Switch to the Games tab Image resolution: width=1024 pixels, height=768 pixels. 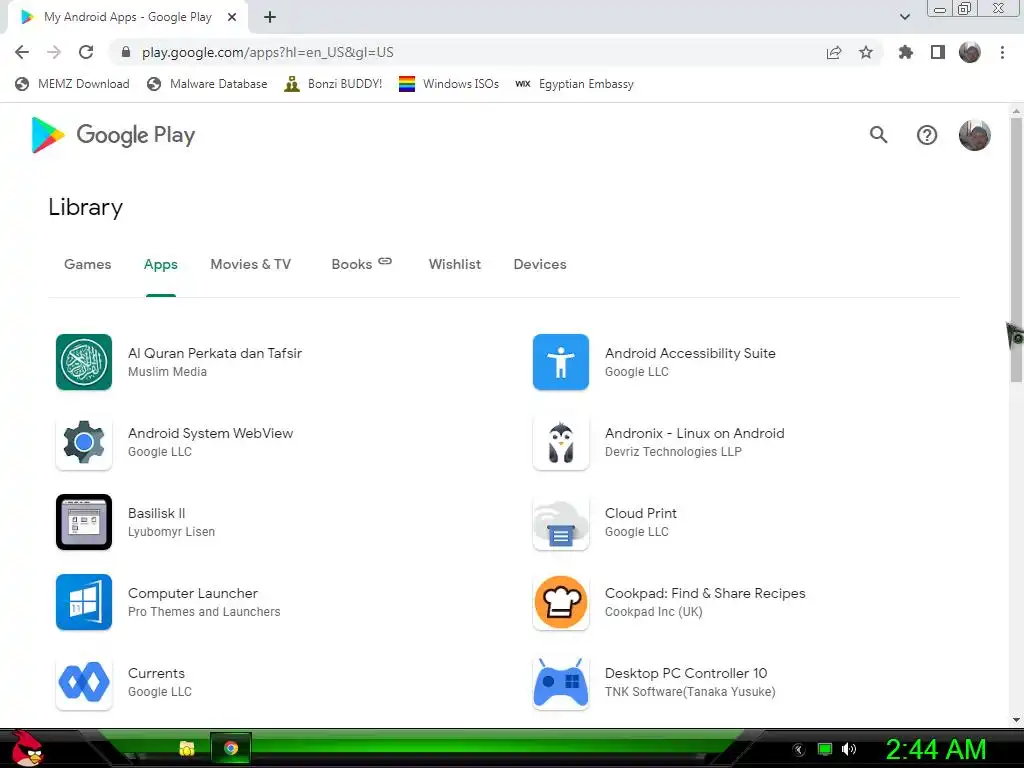tap(88, 264)
